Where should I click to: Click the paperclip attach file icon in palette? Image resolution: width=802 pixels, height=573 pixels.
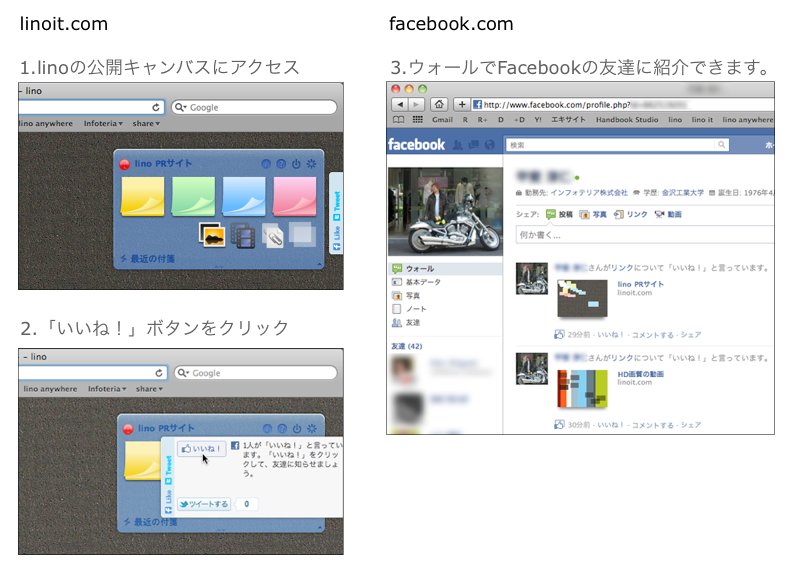[x=273, y=236]
